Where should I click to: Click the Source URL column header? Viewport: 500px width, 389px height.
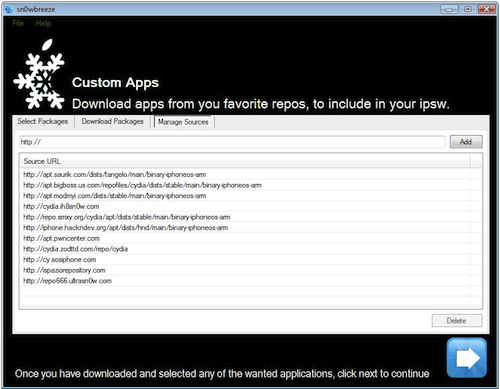245,161
